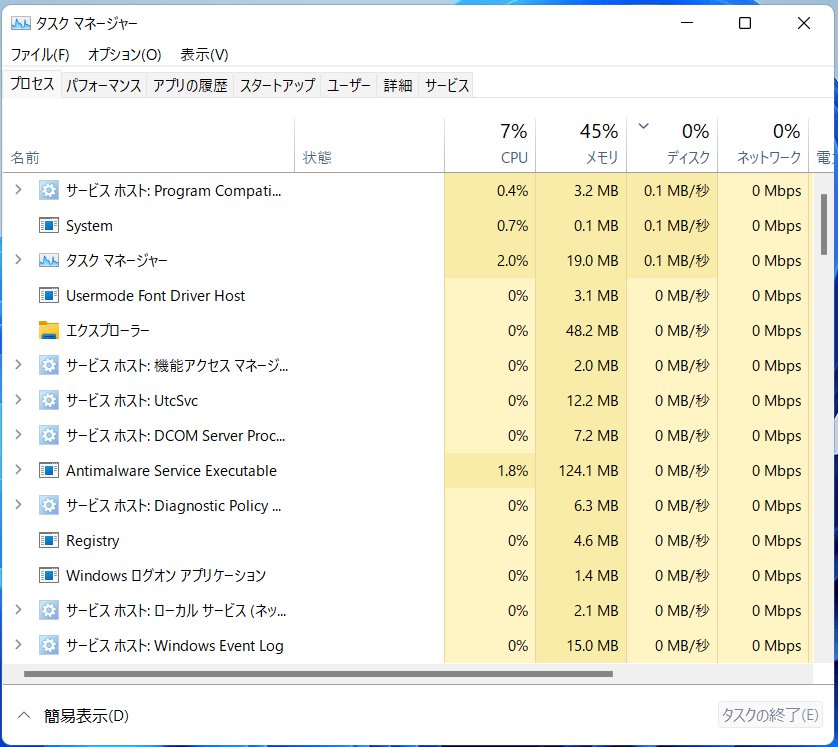Image resolution: width=838 pixels, height=747 pixels.
Task: Click gear icon of ローカル サービス (ネッ... row
Action: [x=49, y=610]
